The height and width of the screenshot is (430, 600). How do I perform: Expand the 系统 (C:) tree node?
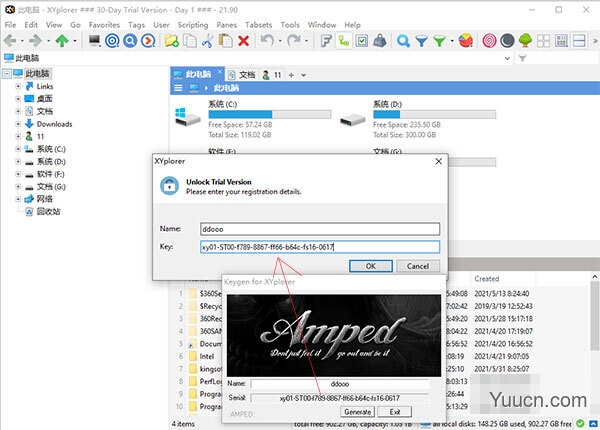18,149
